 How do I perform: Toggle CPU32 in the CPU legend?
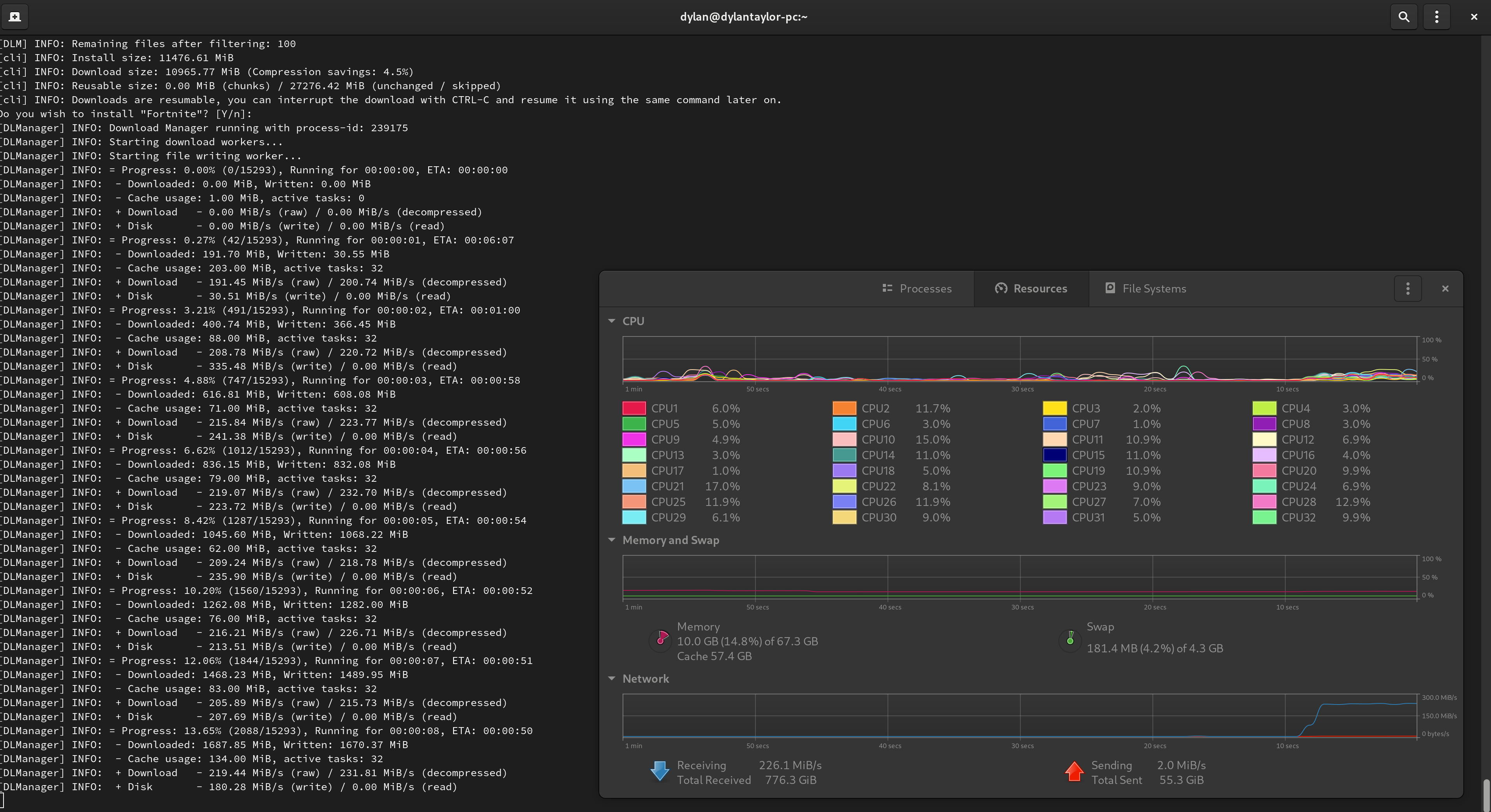tap(1297, 518)
